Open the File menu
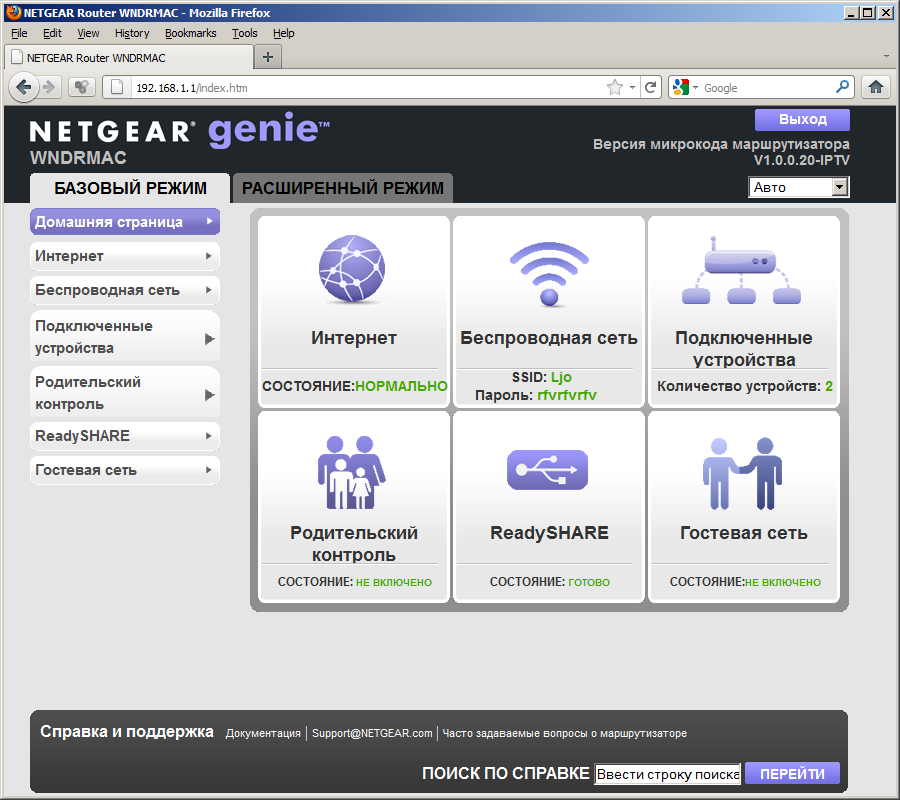 [x=19, y=33]
